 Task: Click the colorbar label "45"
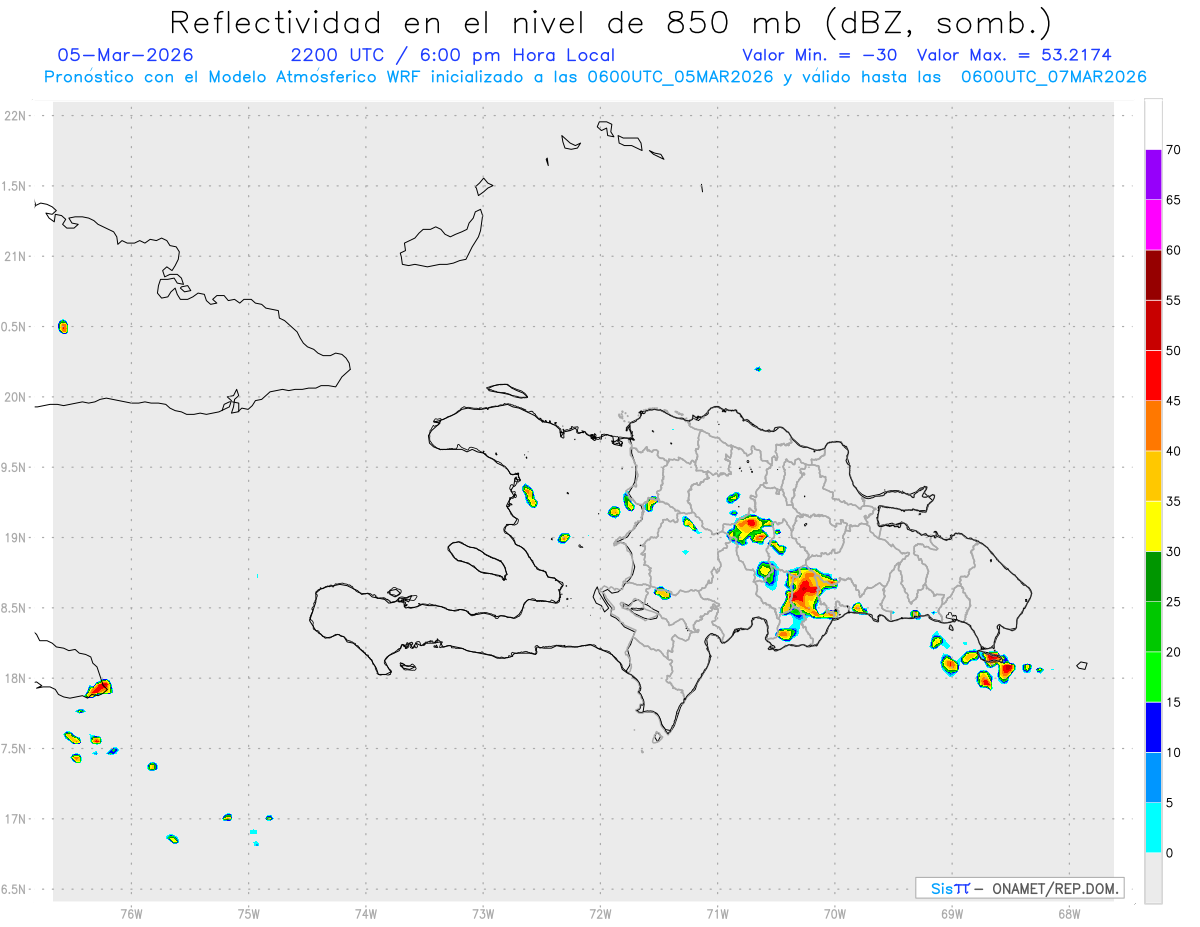pos(1173,401)
